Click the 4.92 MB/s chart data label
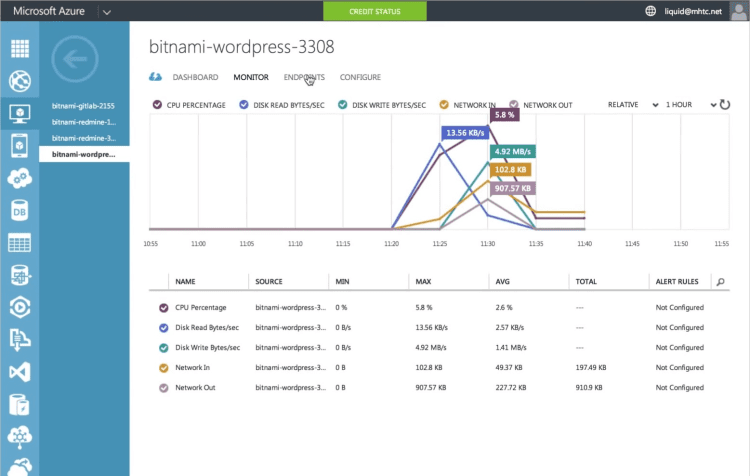This screenshot has width=750, height=476. point(513,152)
